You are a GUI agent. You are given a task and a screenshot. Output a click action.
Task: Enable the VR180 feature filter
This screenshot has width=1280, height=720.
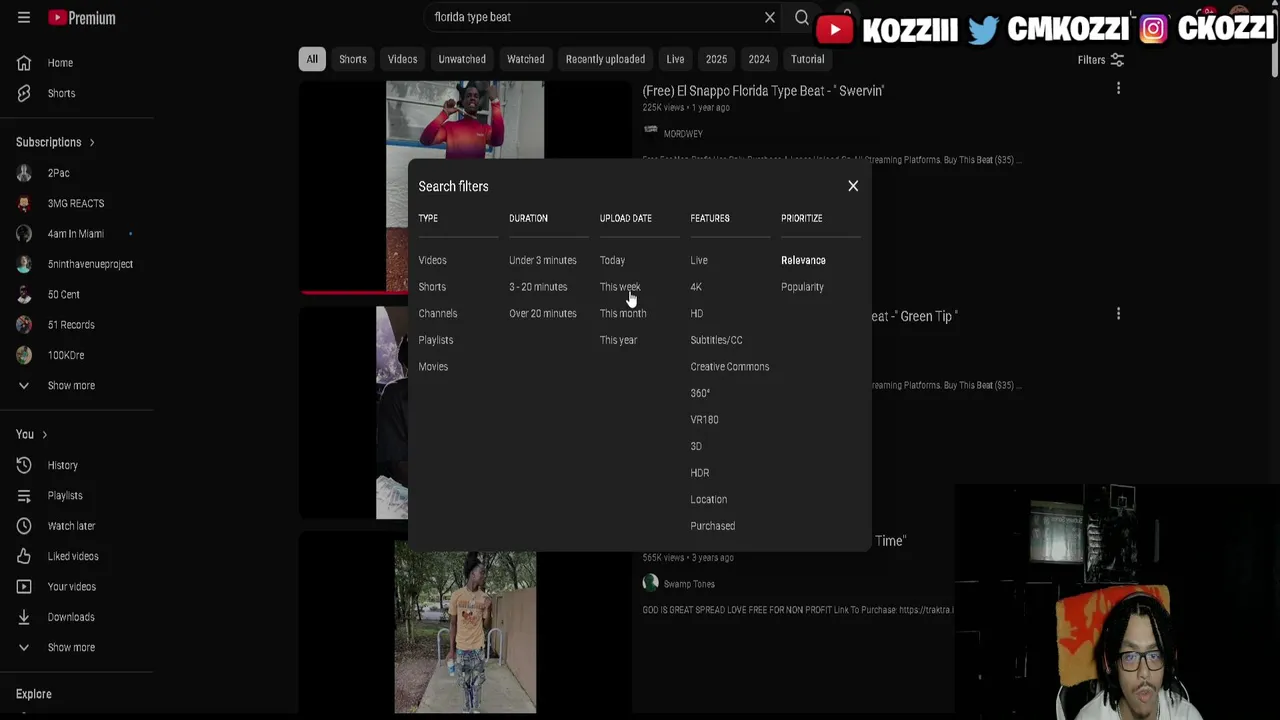(x=704, y=420)
